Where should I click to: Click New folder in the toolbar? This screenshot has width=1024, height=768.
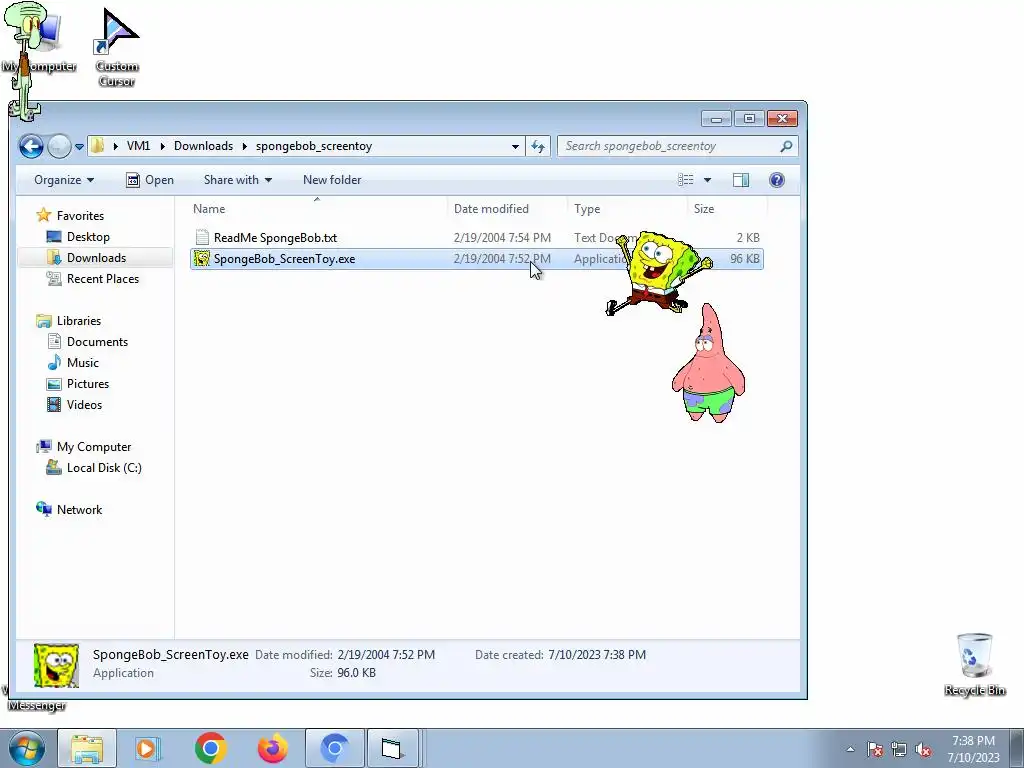(x=332, y=180)
